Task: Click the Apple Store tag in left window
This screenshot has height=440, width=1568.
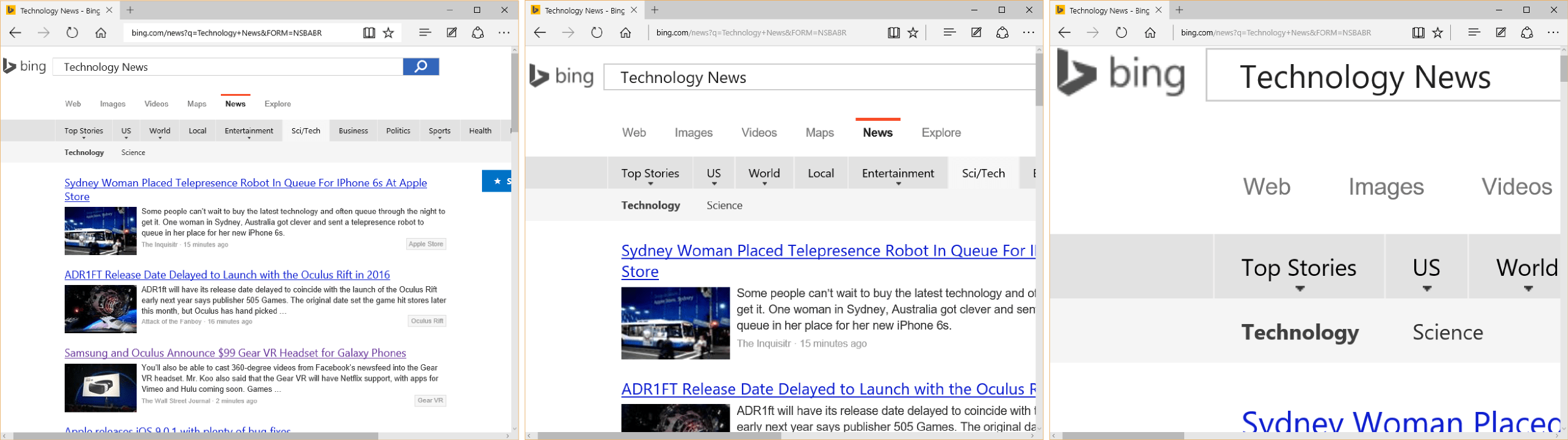Action: pos(426,244)
